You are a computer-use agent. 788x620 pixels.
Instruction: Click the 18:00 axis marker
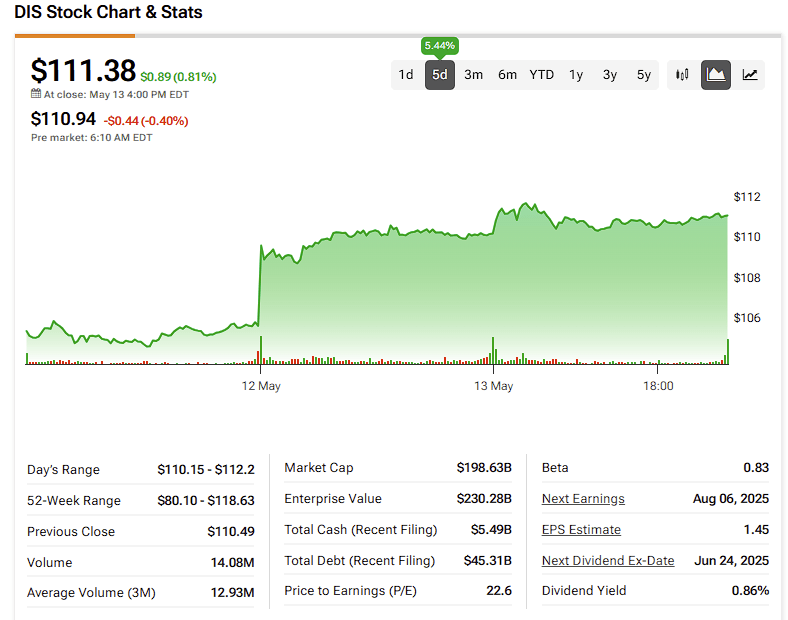(658, 386)
